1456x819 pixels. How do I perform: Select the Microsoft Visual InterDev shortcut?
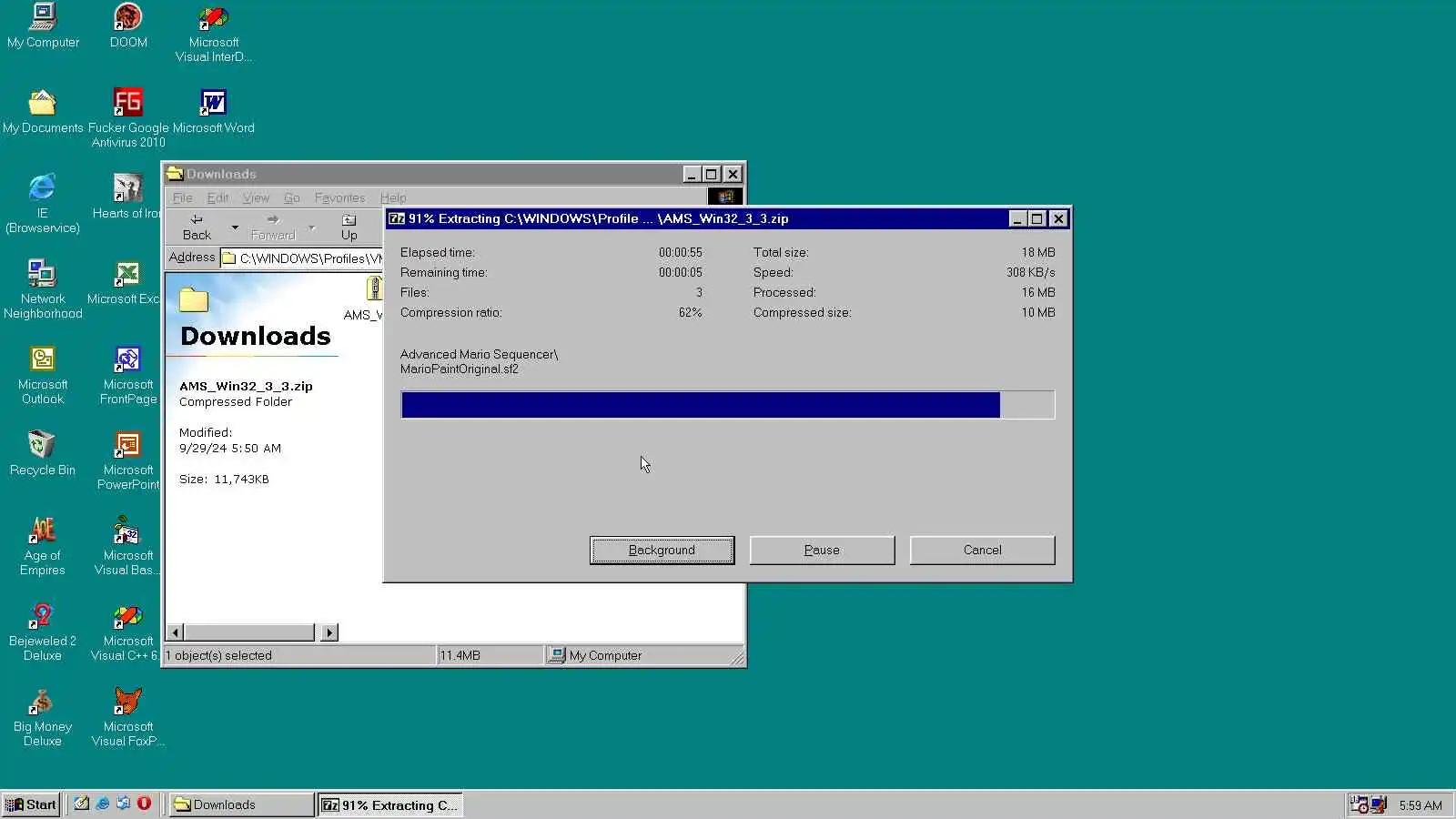[214, 33]
